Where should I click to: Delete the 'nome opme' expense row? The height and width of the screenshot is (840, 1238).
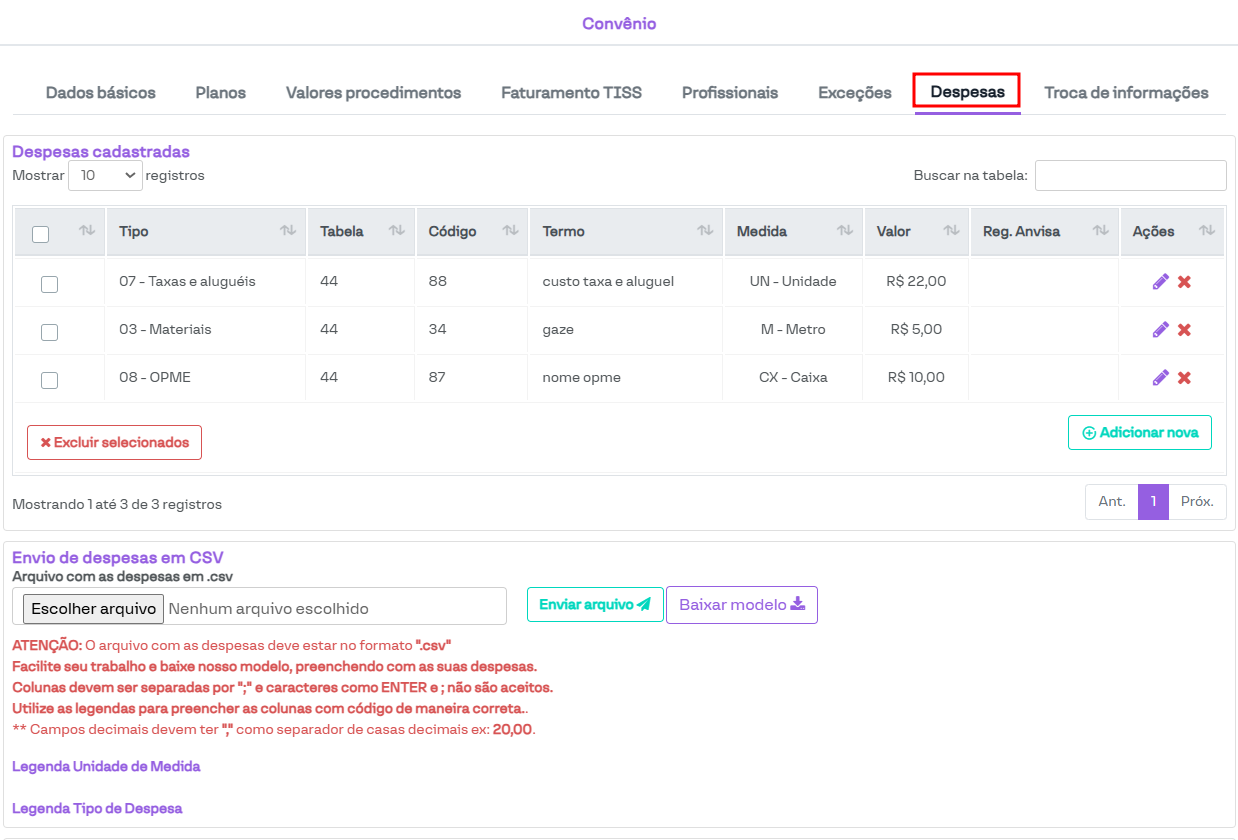(1184, 378)
